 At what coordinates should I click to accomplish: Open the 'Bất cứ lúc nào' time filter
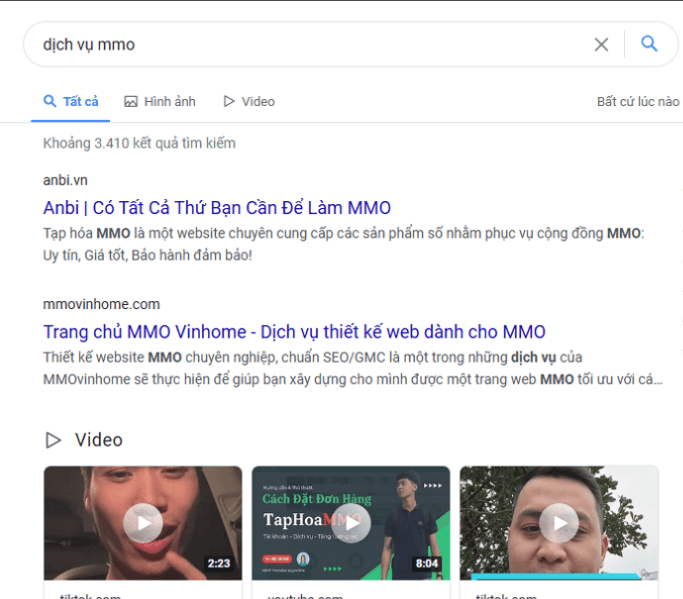(x=638, y=102)
